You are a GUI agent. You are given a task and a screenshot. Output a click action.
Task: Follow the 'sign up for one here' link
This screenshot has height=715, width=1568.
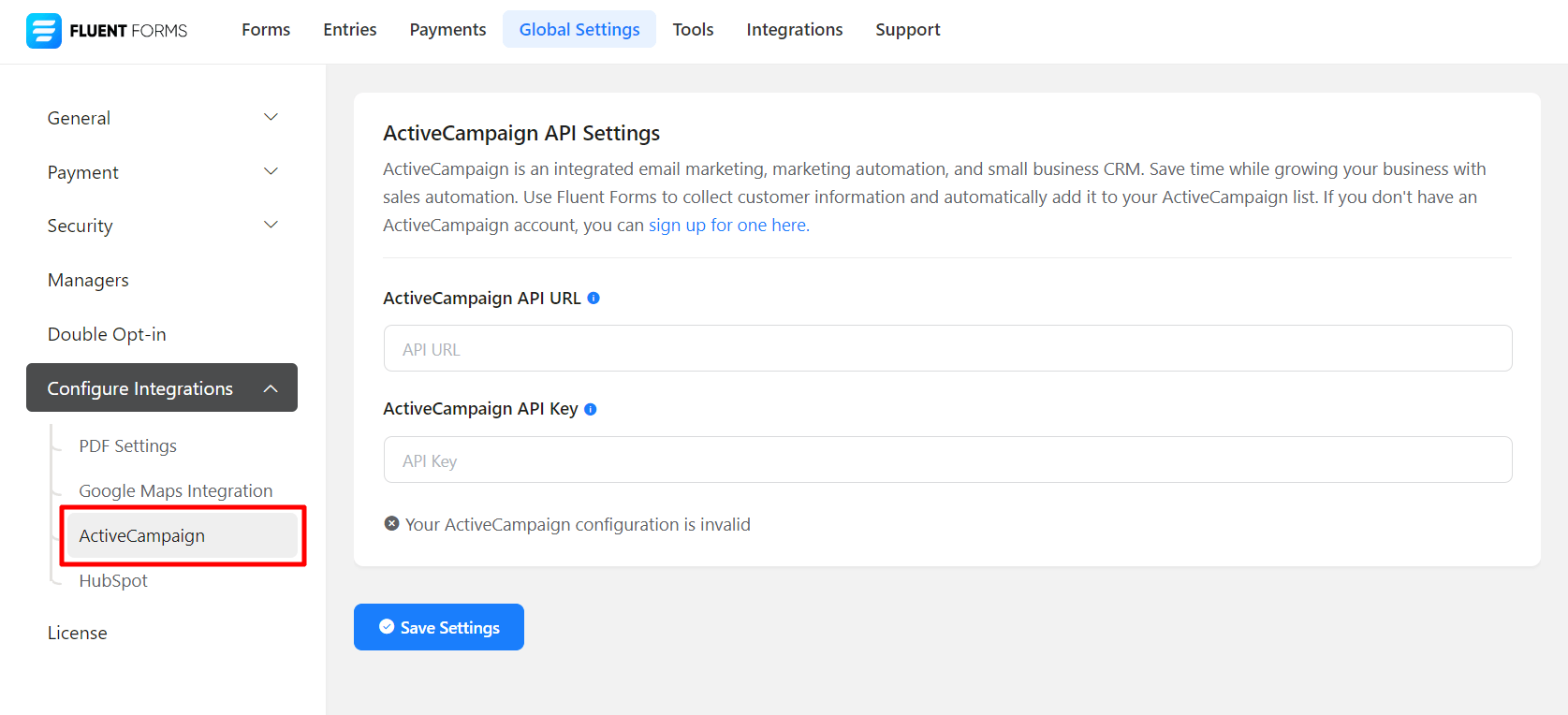coord(727,226)
